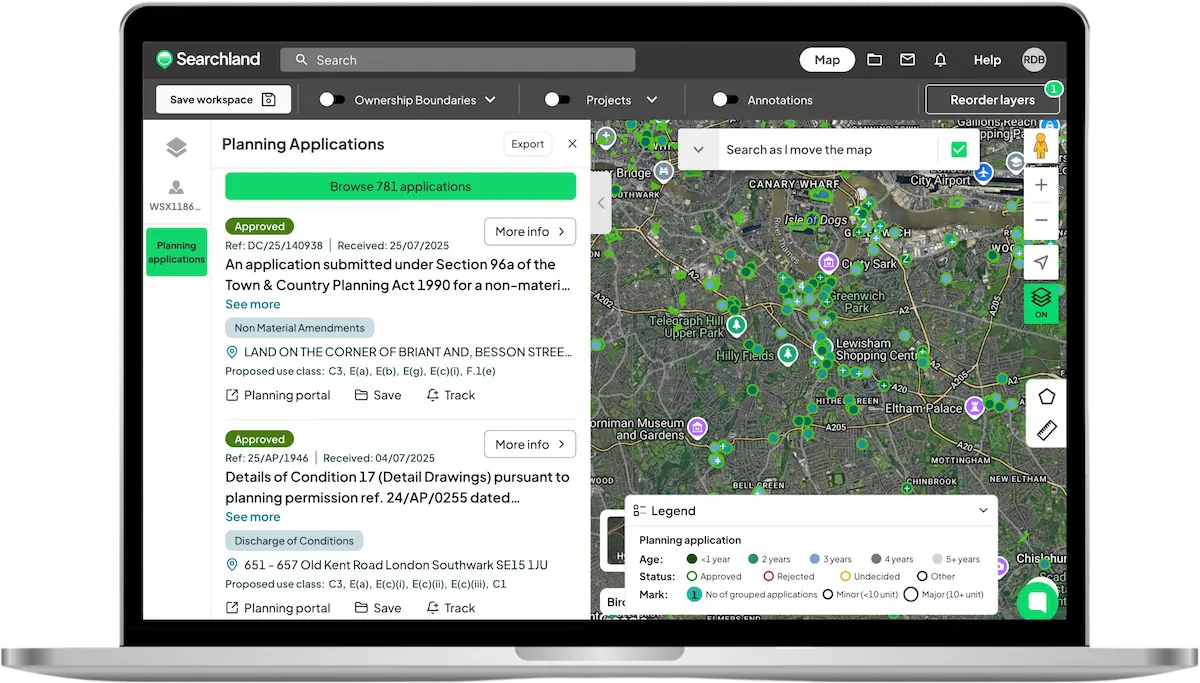Select the WSX1186 user item in sidebar

click(x=176, y=196)
